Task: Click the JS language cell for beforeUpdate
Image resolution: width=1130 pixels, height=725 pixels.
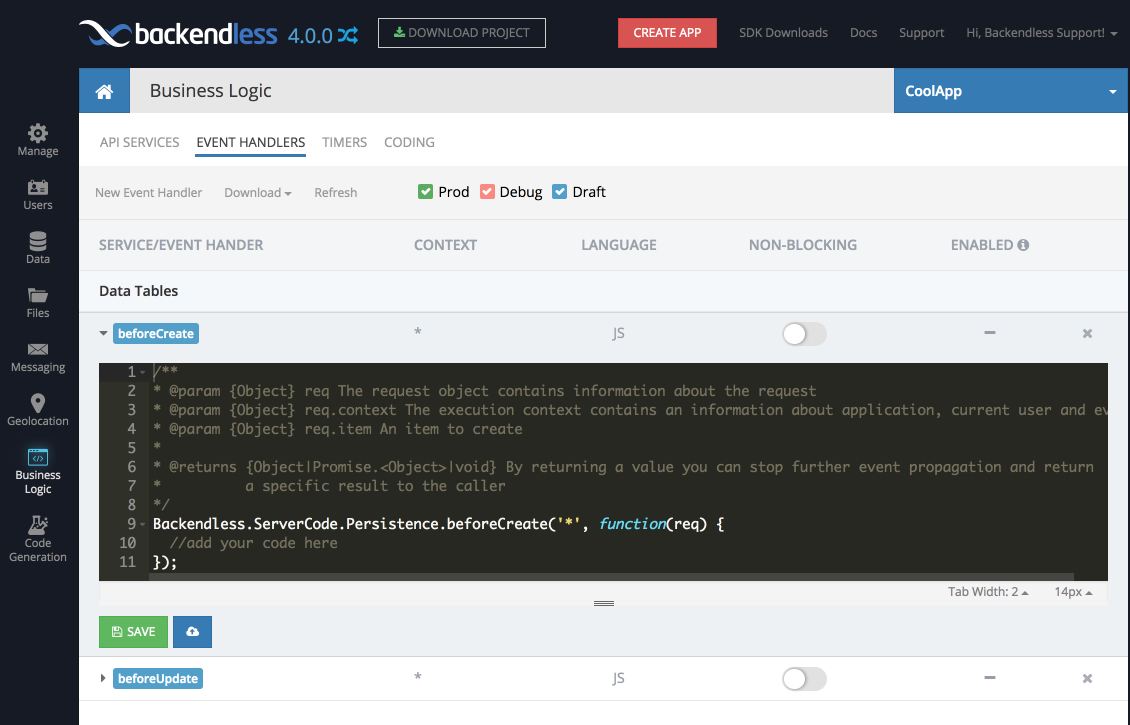Action: 618,679
